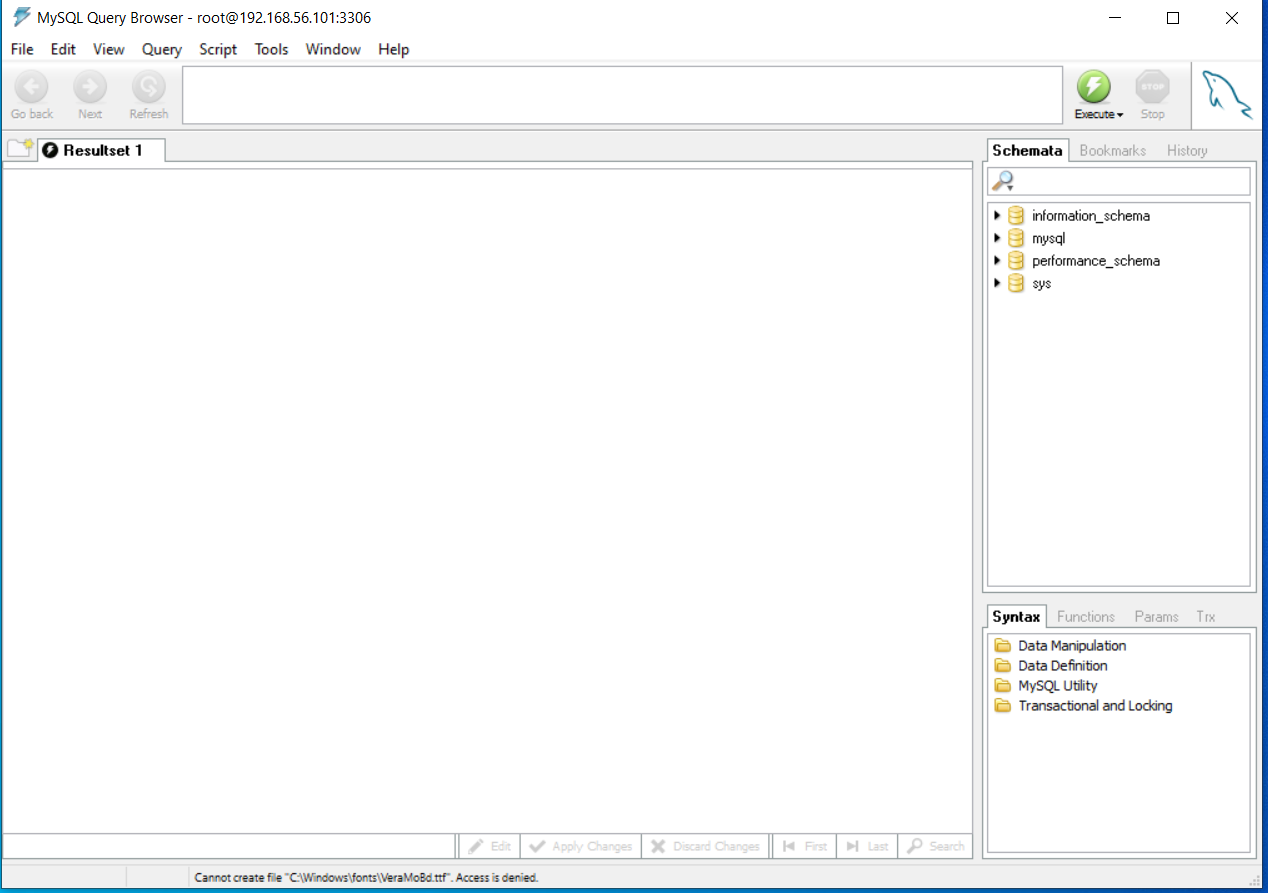Select the information_schema schema name
1268x893 pixels.
[x=1091, y=216]
